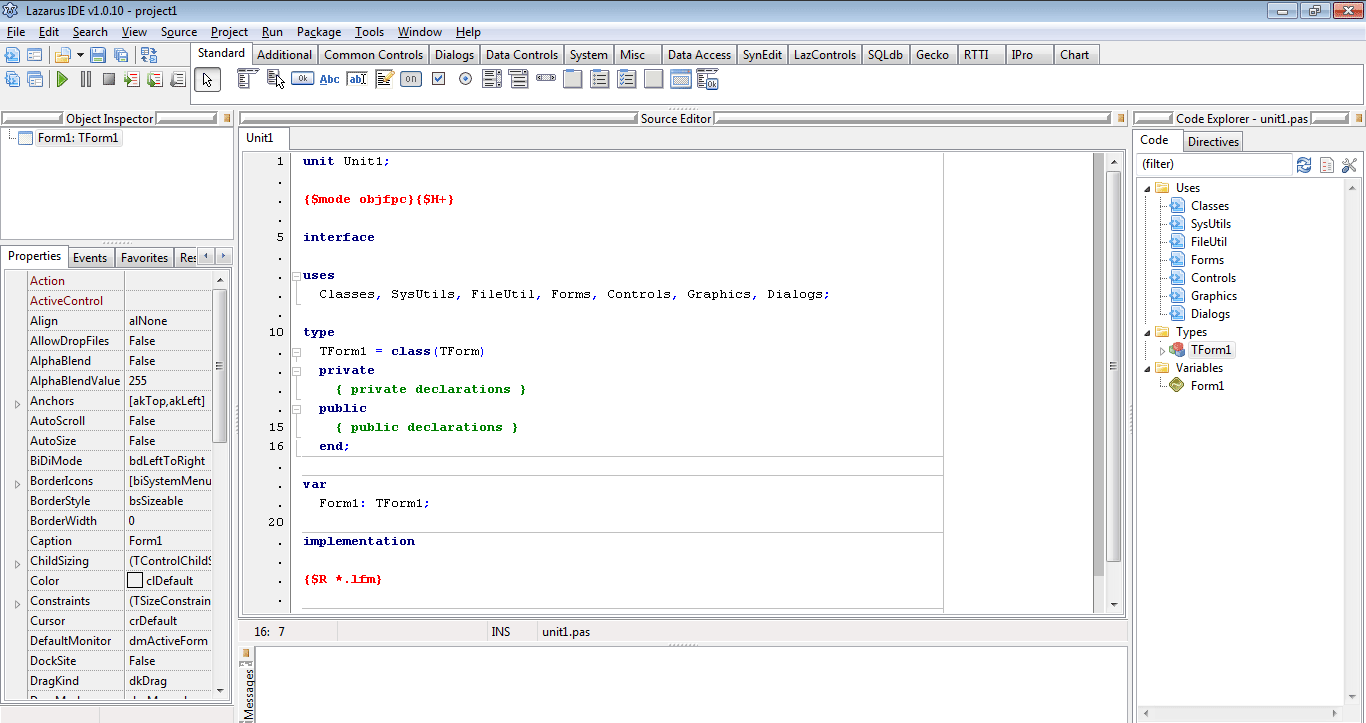Collapse the Uses folder in Code Explorer
This screenshot has width=1366, height=723.
pyautogui.click(x=1145, y=187)
